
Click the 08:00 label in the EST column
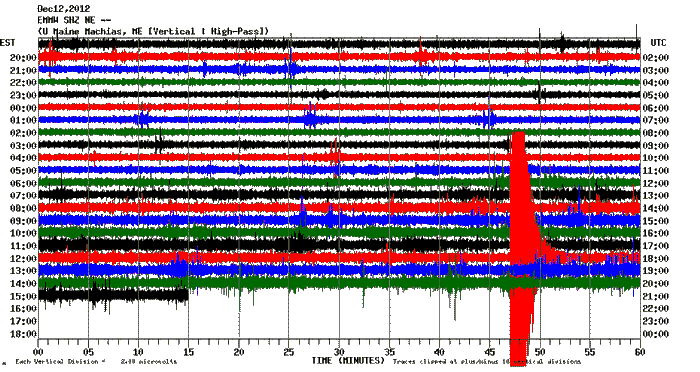23,208
